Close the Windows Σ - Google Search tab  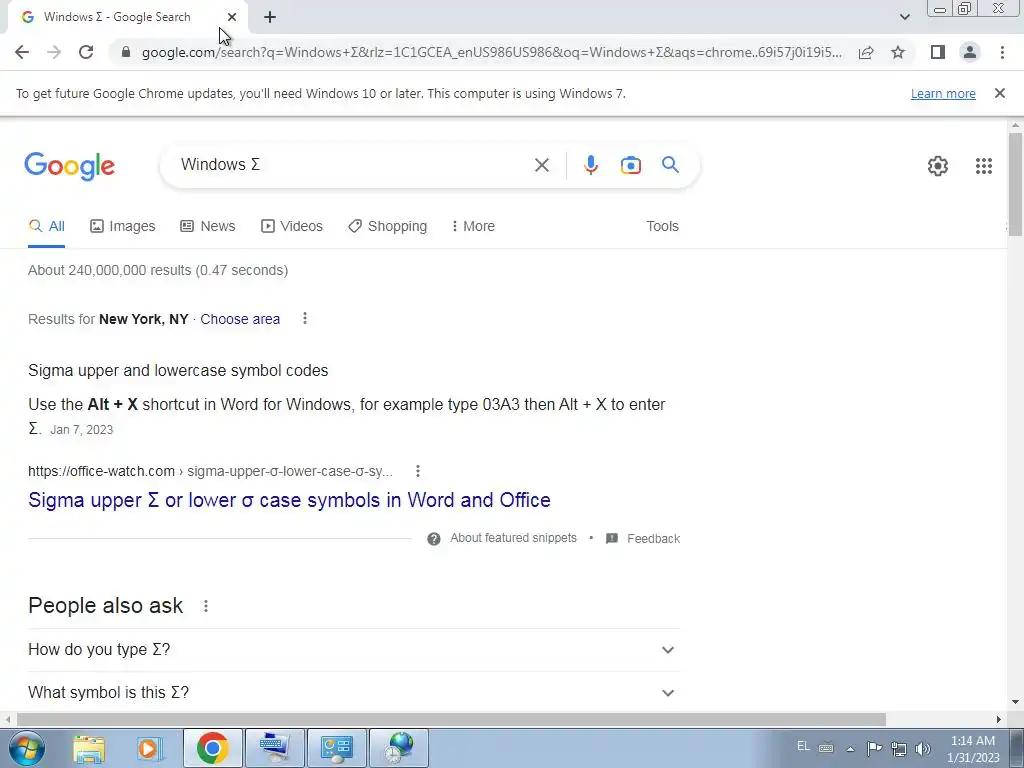232,18
